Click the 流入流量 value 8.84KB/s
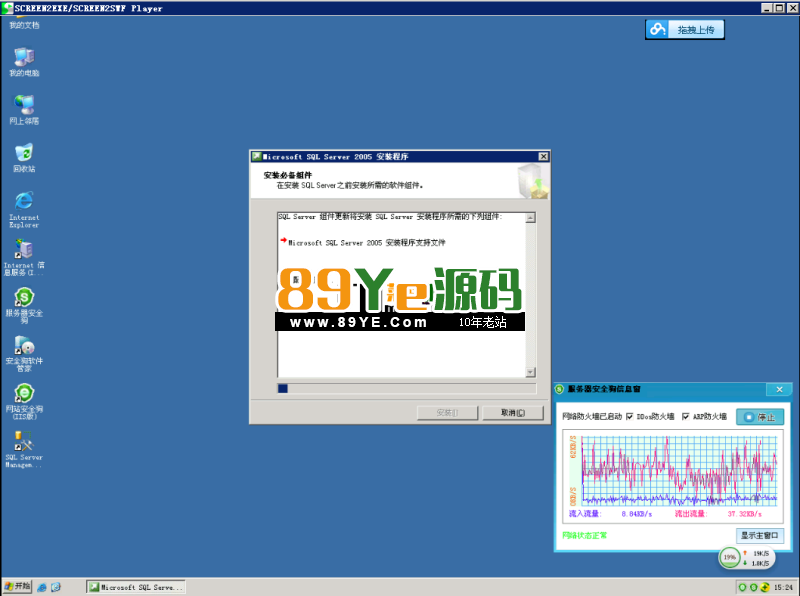800x596 pixels. point(637,514)
